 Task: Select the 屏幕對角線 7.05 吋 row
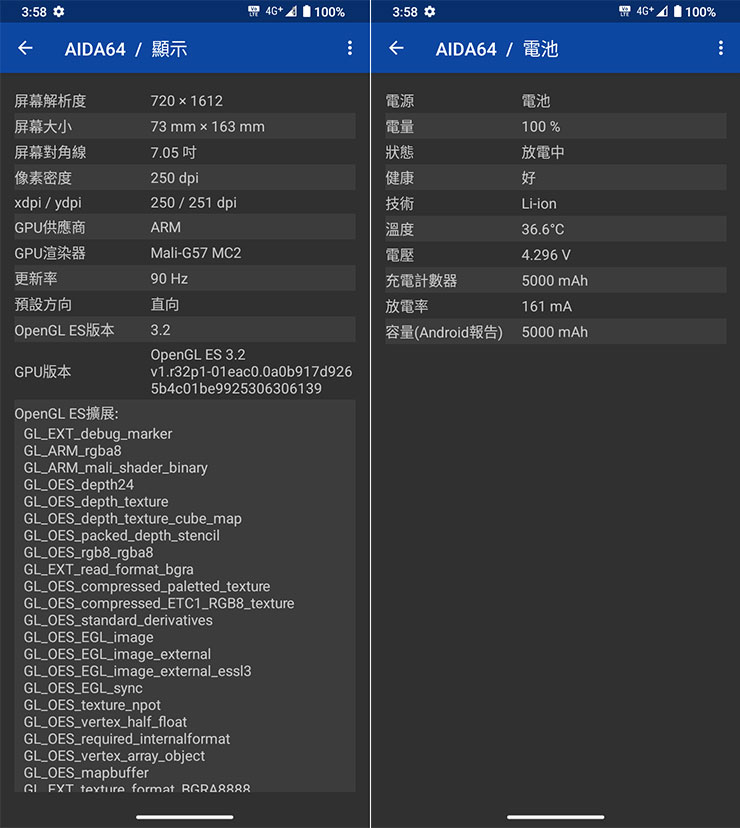[x=184, y=152]
